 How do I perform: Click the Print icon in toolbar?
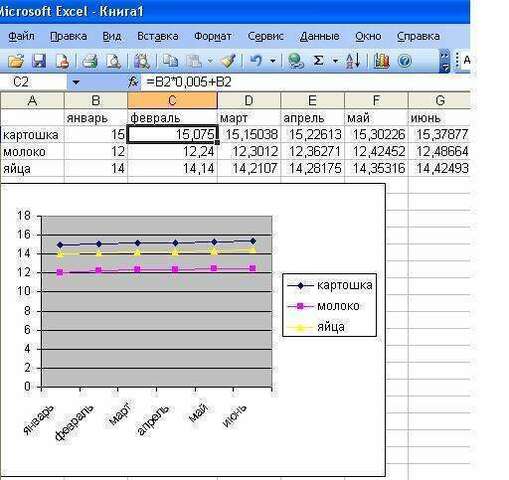tap(90, 61)
